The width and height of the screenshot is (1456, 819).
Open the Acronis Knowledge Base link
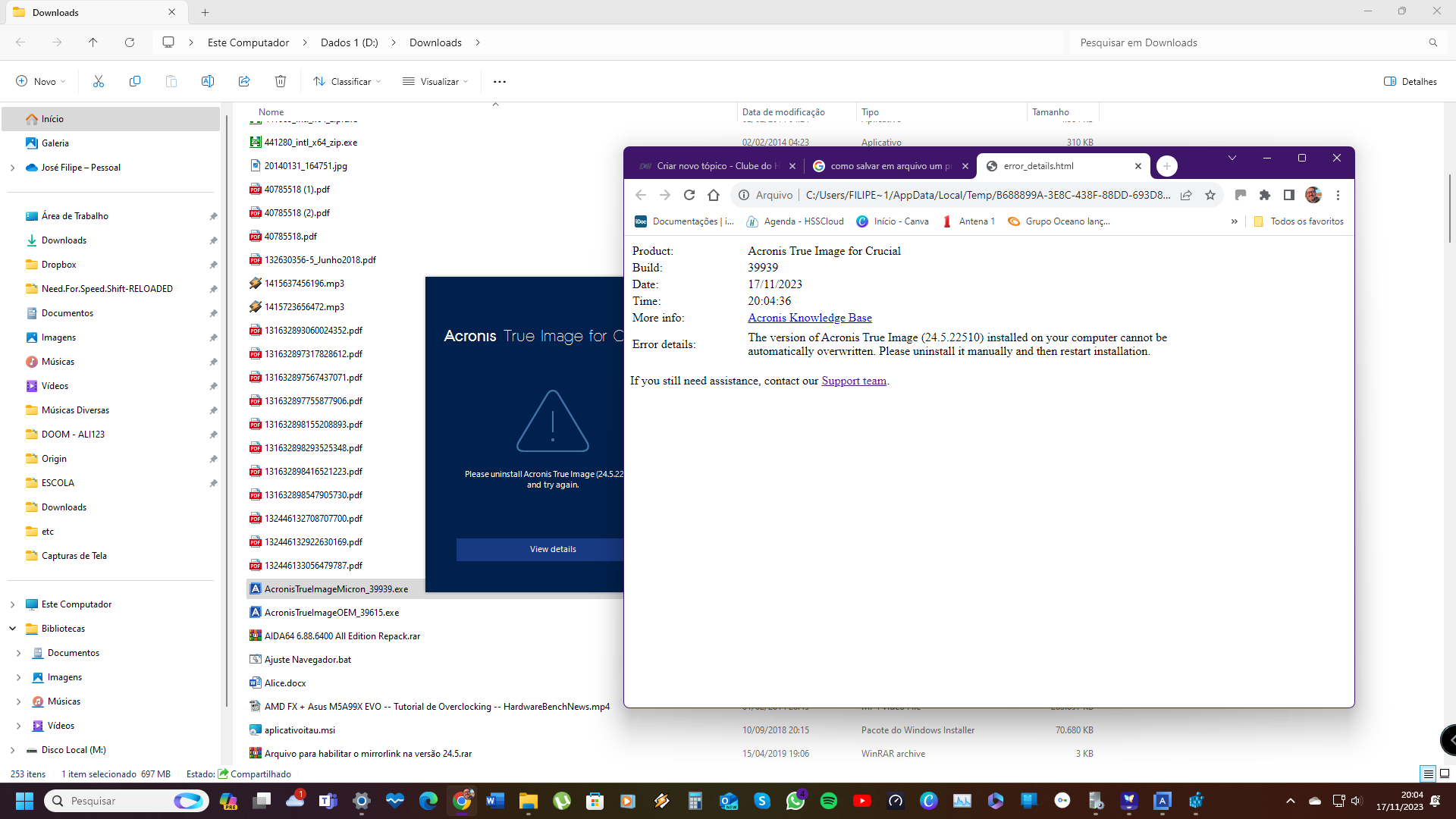pos(809,318)
